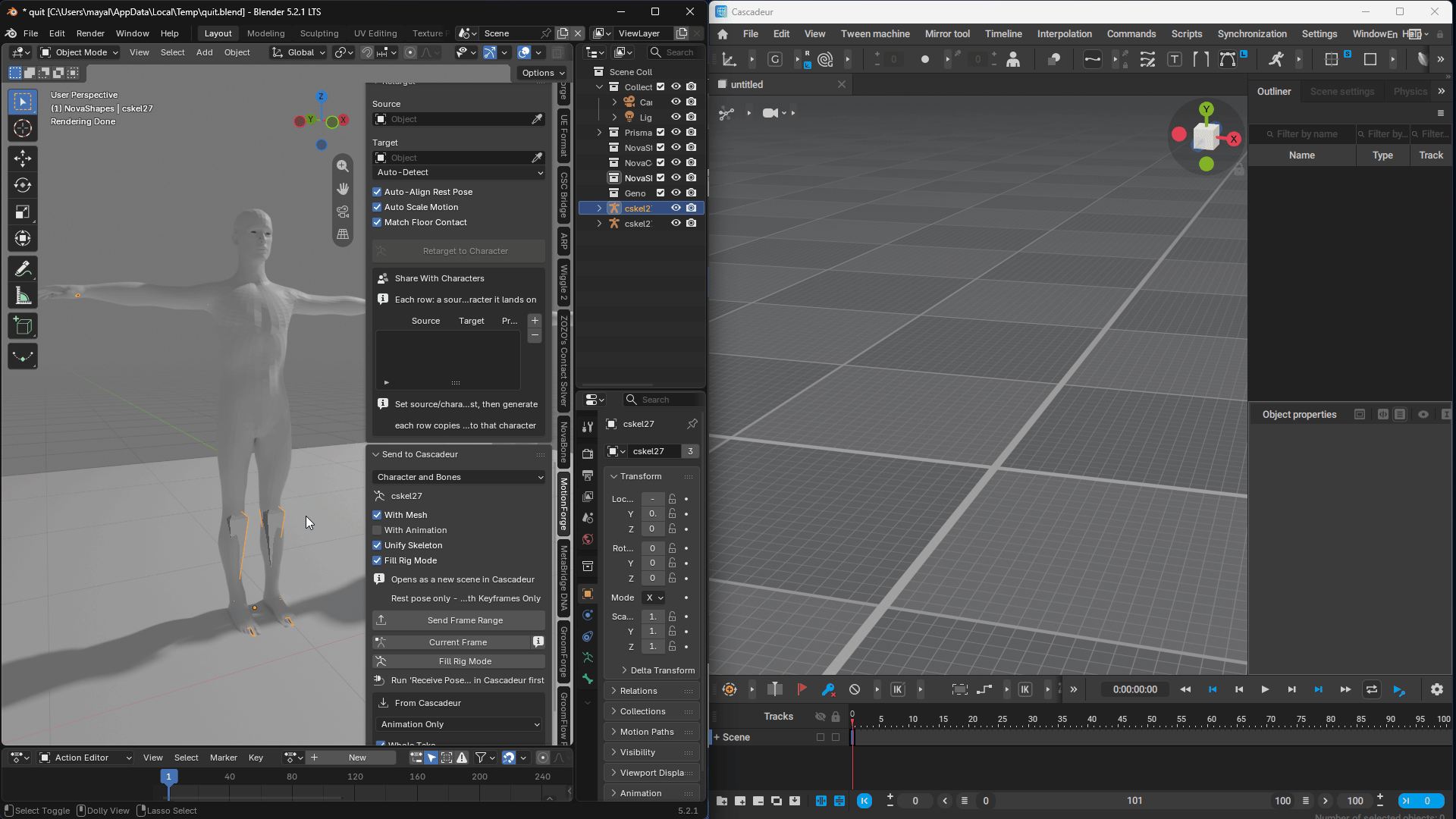This screenshot has height=819, width=1456.
Task: Toggle Match Floor Contact checkbox
Action: tap(377, 223)
